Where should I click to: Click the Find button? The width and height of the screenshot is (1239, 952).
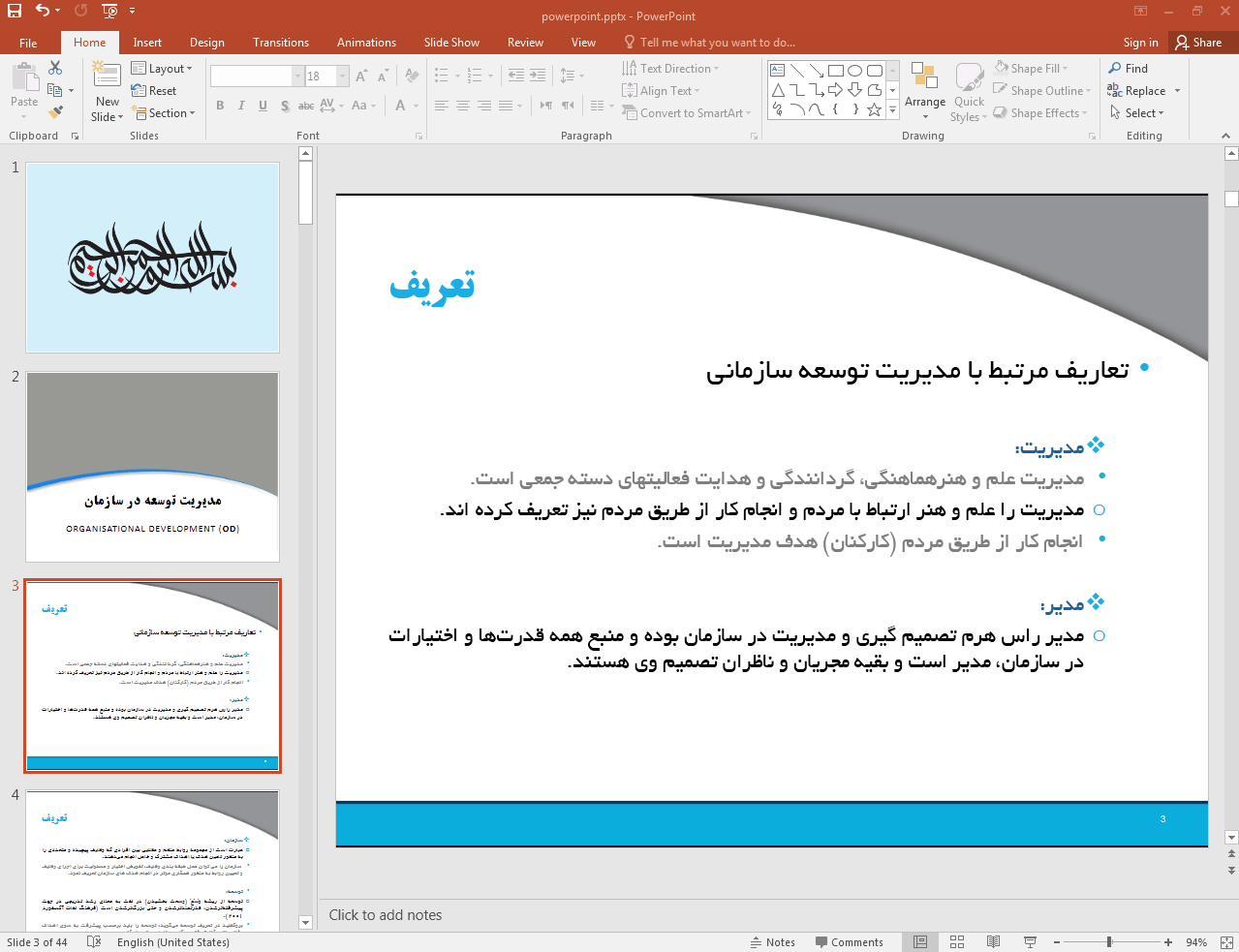(1129, 69)
